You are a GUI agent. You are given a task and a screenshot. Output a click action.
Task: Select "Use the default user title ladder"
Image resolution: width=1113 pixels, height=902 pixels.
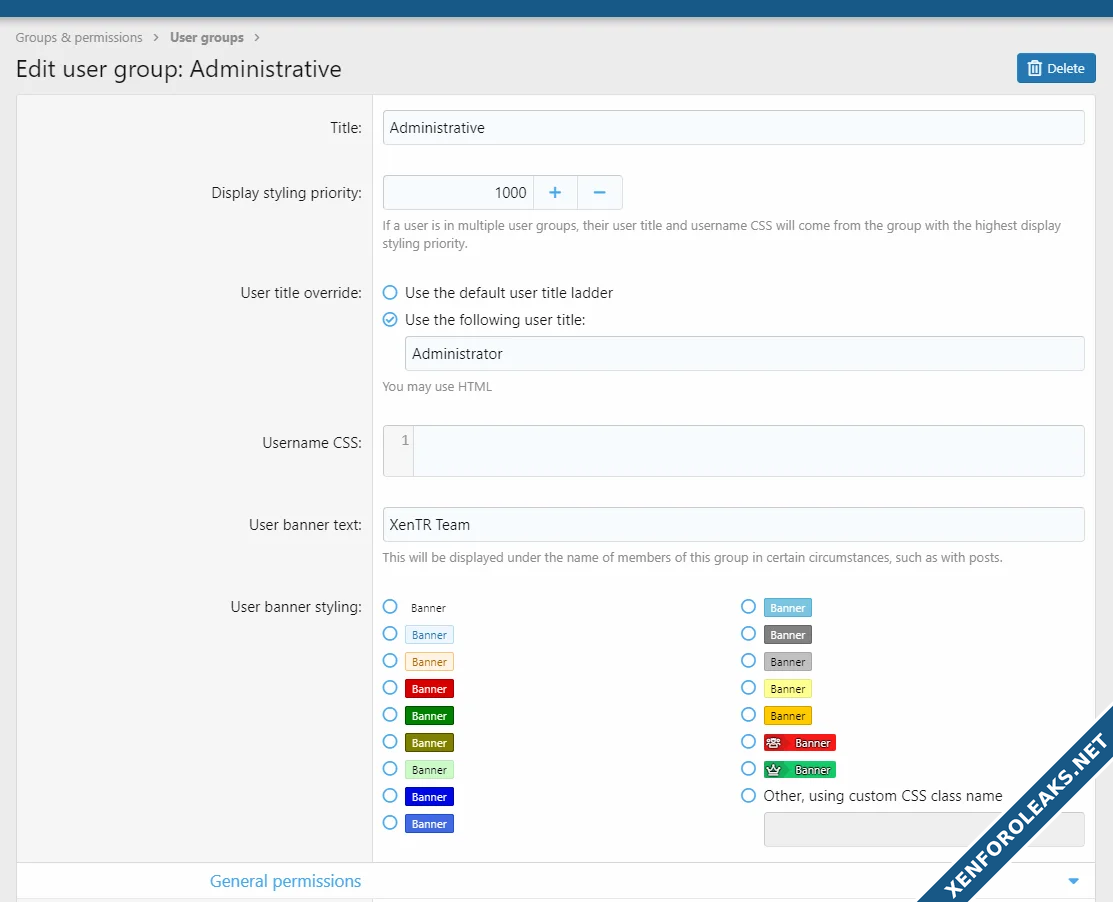[390, 293]
